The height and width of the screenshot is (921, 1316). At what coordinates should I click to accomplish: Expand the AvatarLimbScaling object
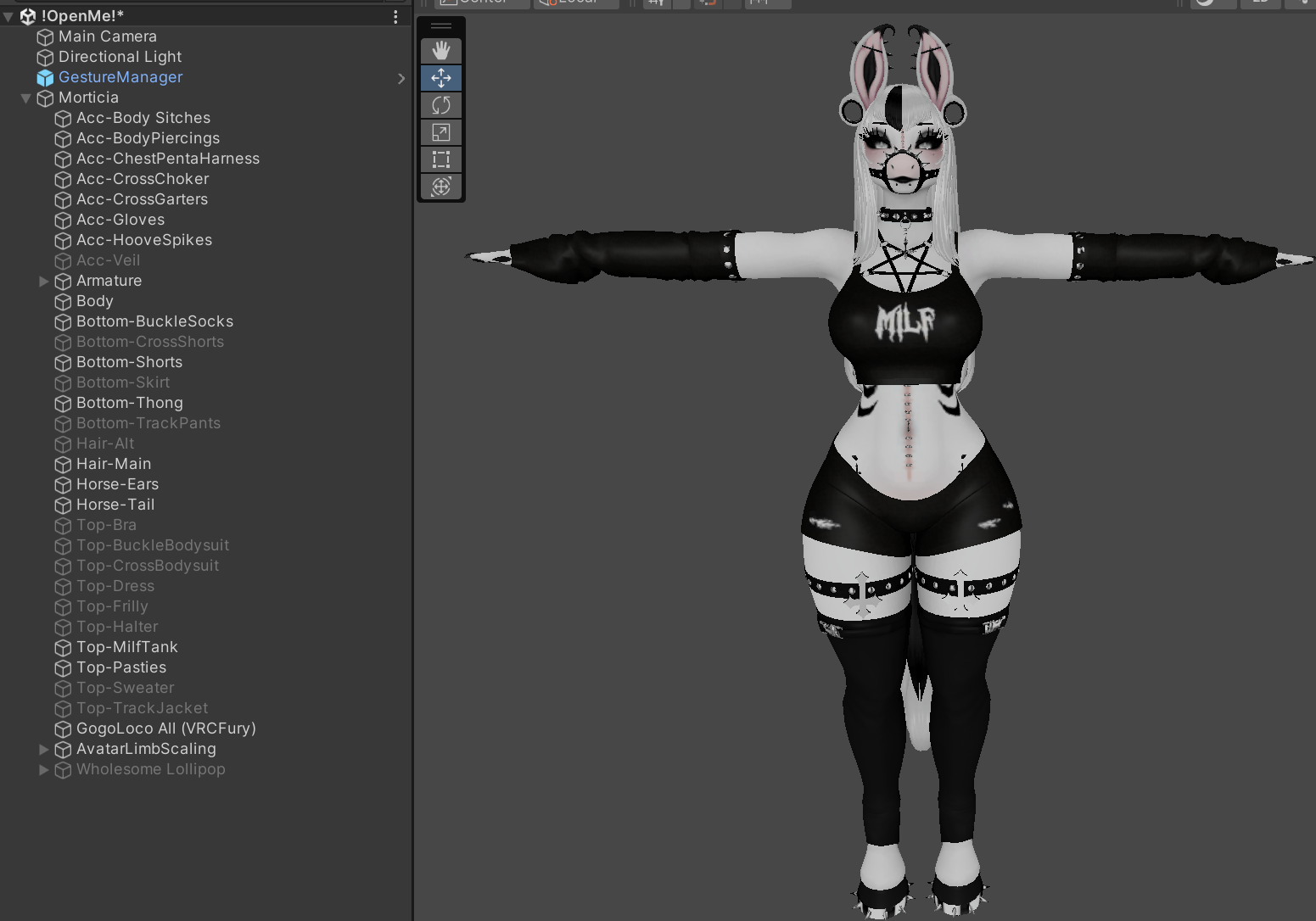[44, 749]
